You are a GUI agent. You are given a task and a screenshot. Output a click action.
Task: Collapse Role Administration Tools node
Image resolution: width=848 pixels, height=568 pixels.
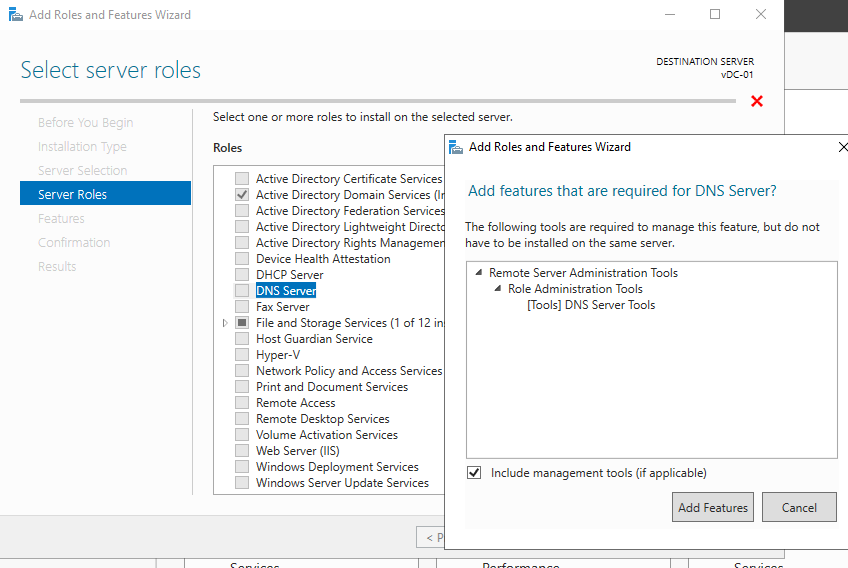498,289
